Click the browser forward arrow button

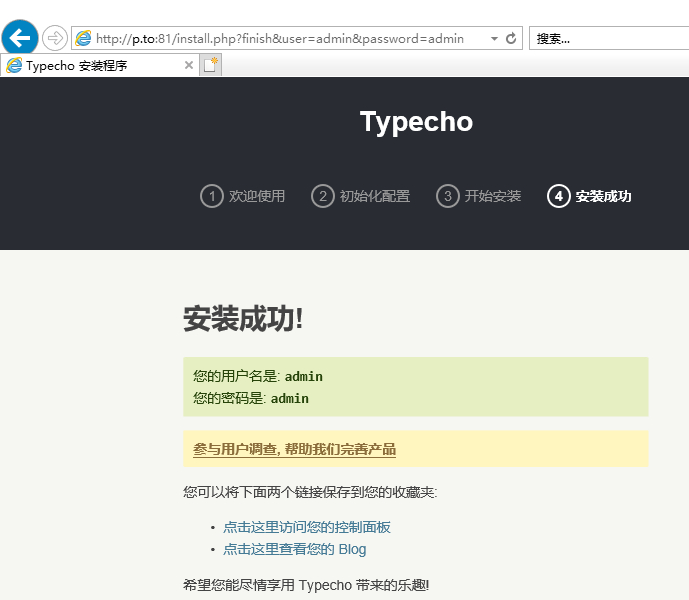[x=54, y=38]
